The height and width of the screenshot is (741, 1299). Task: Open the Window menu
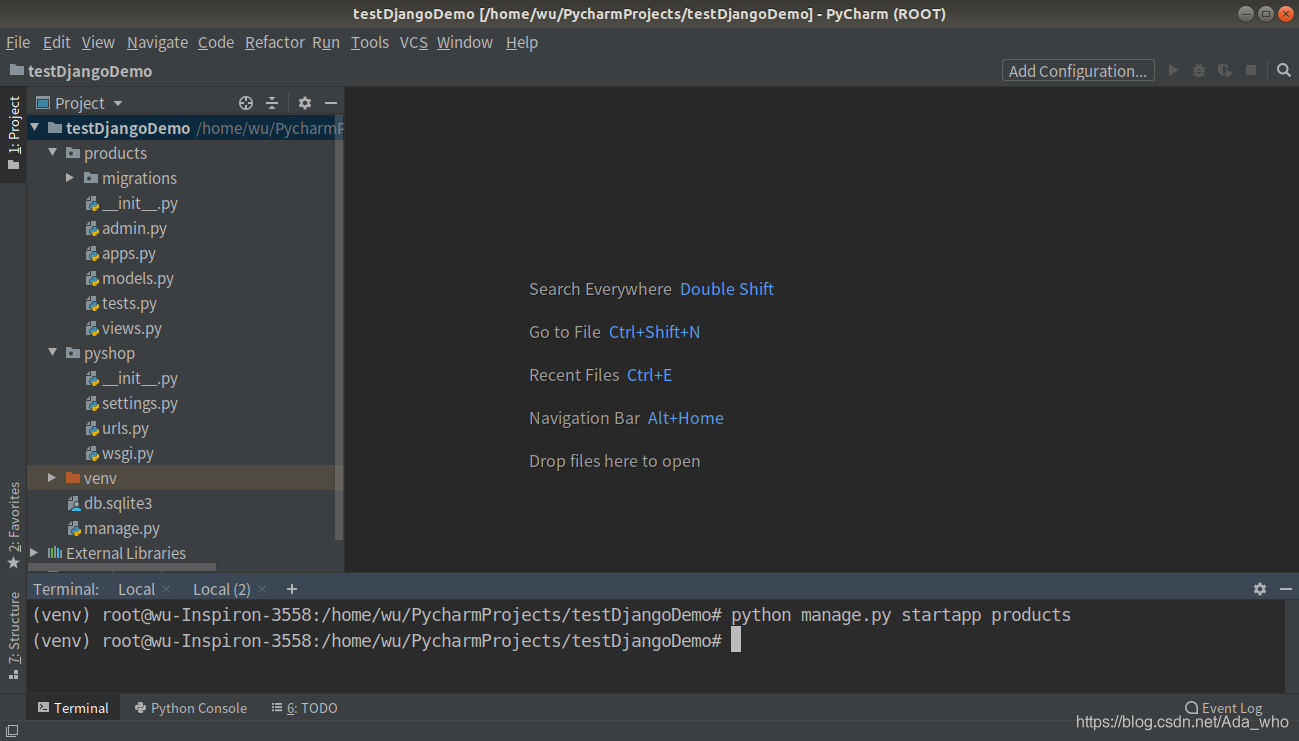(x=465, y=42)
